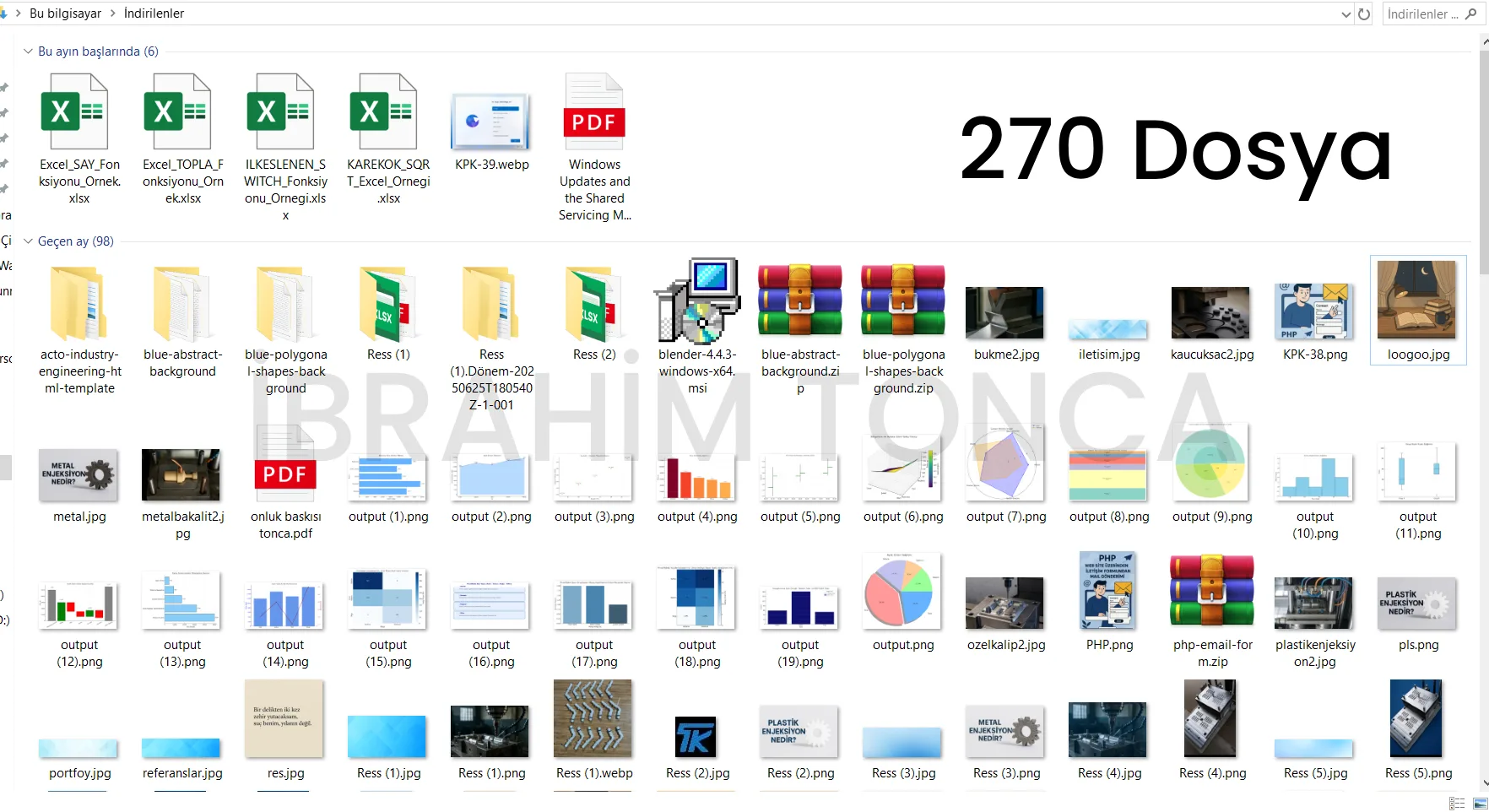Open the address bar history dropdown
Image resolution: width=1489 pixels, height=812 pixels.
click(x=1346, y=14)
